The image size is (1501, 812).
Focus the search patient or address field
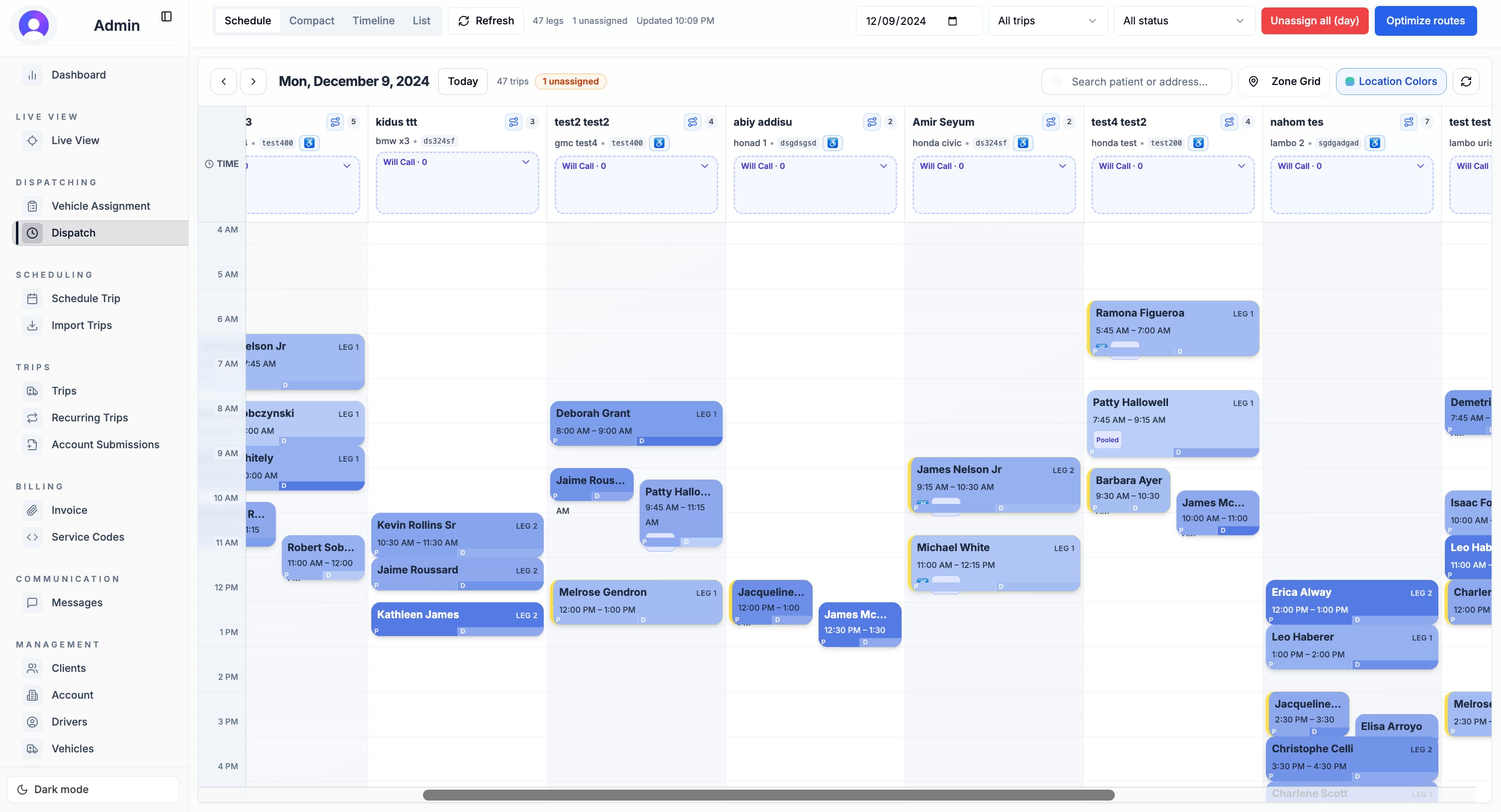point(1136,81)
